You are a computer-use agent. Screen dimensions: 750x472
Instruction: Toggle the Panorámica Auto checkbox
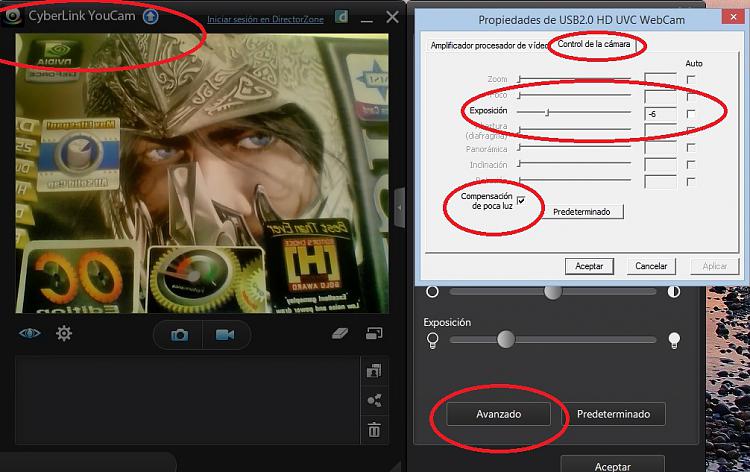pos(691,148)
